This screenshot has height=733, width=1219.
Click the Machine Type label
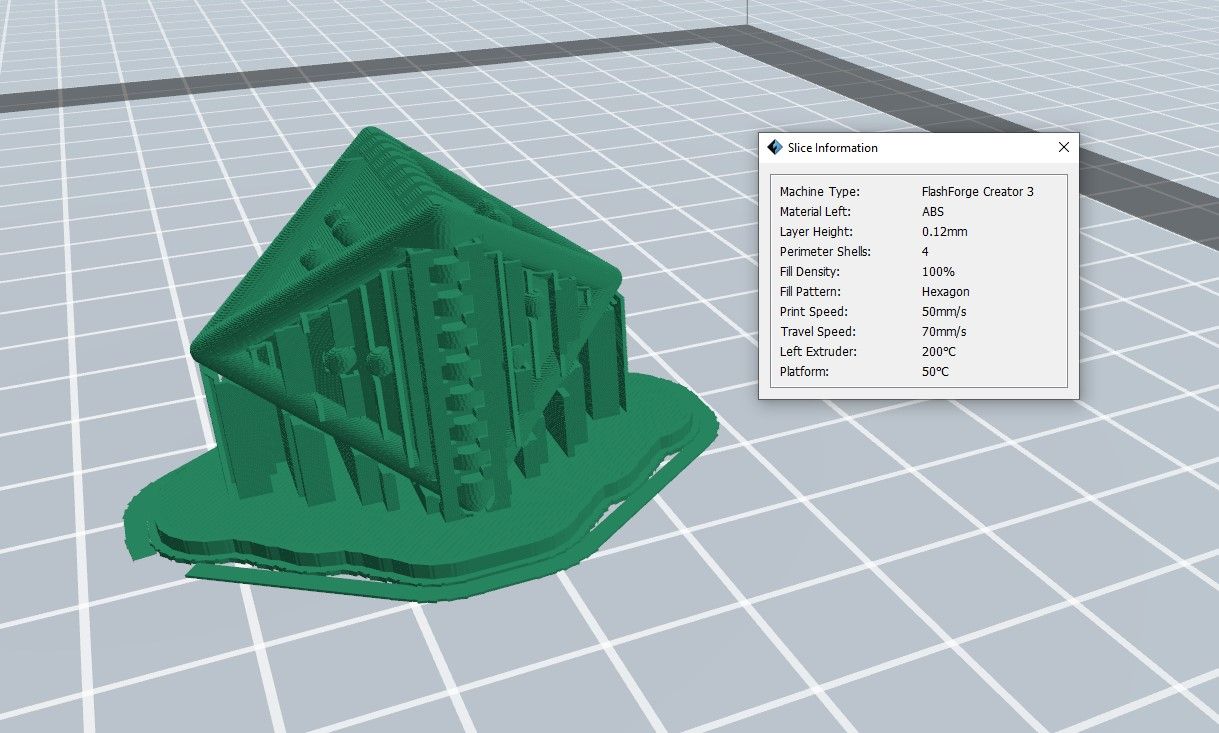pos(819,192)
